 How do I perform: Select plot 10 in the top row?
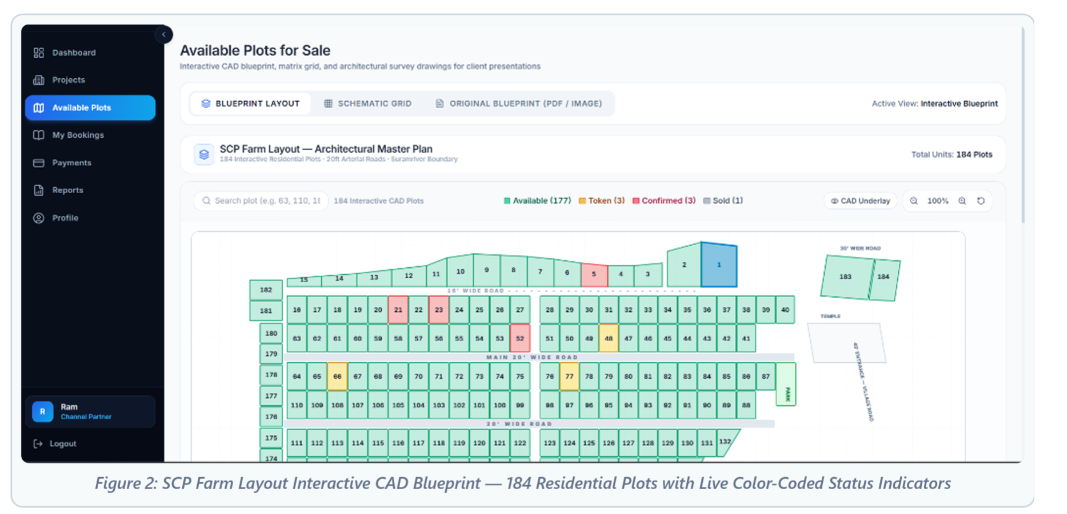(x=460, y=271)
